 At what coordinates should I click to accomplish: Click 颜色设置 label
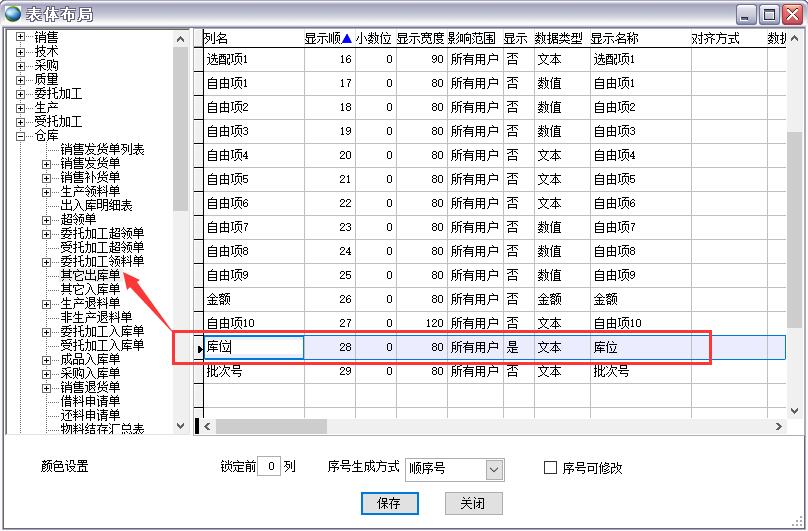tap(64, 467)
